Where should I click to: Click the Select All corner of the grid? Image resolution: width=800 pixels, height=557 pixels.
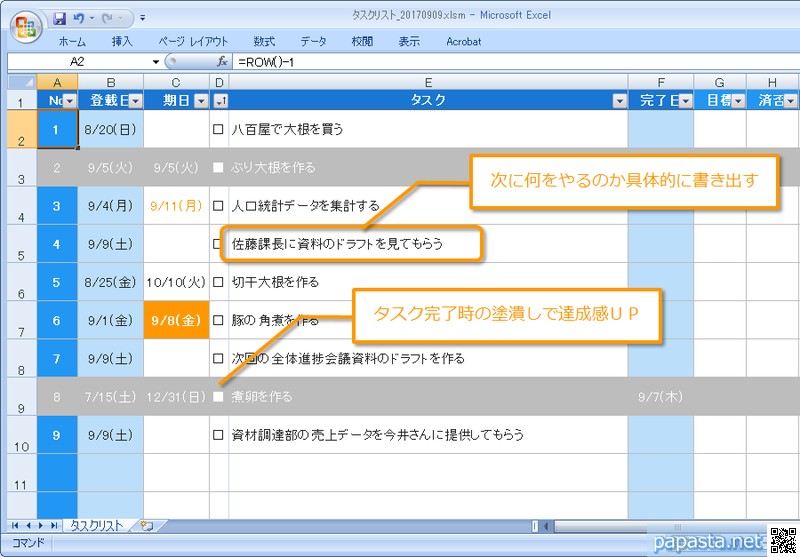point(19,81)
